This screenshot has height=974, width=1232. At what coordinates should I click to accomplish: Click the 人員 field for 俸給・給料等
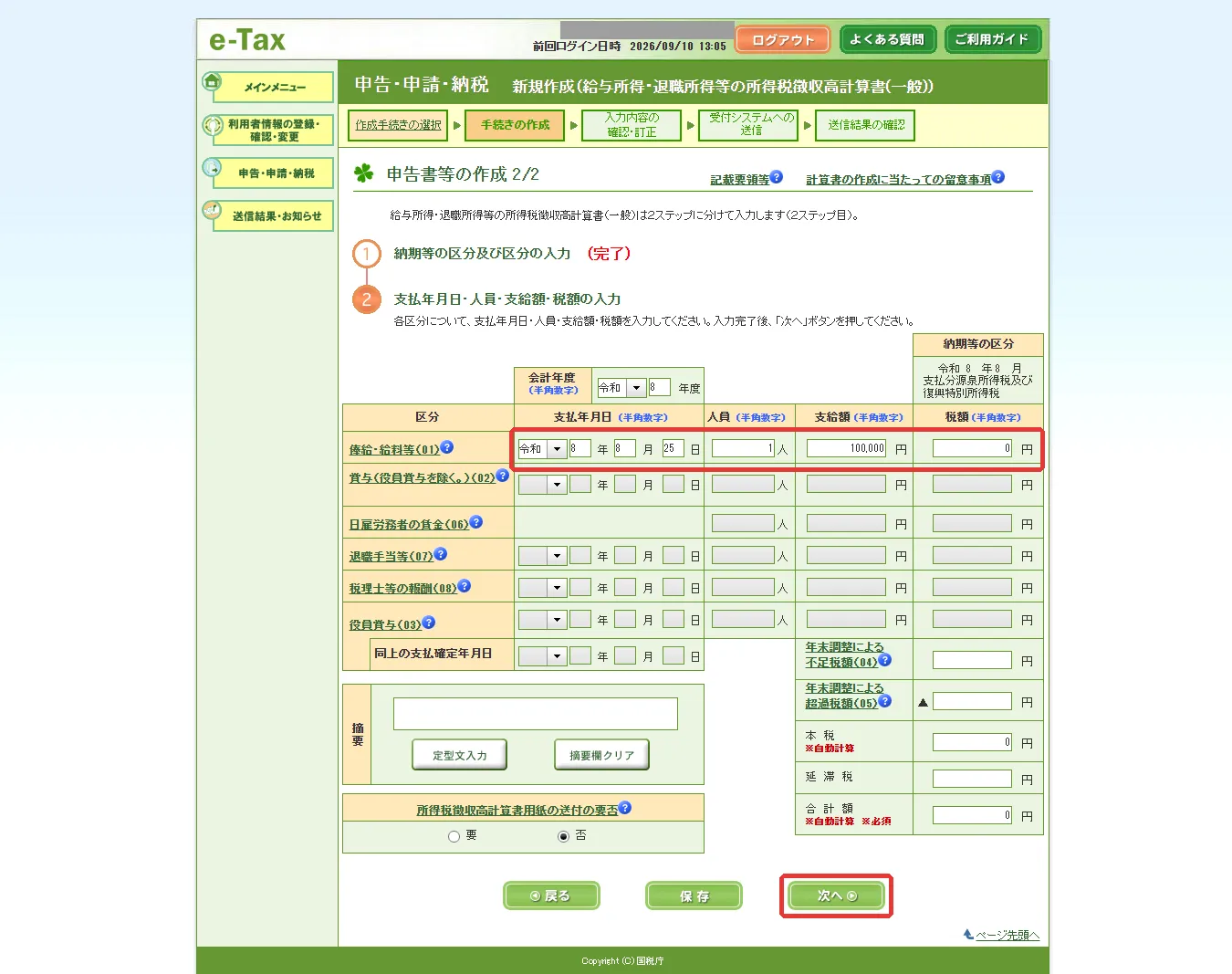coord(744,448)
